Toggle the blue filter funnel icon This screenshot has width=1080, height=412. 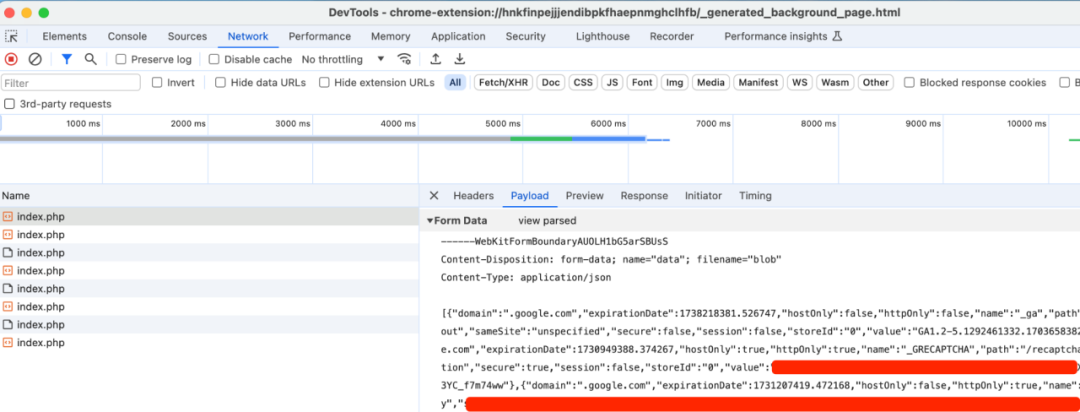click(x=66, y=59)
